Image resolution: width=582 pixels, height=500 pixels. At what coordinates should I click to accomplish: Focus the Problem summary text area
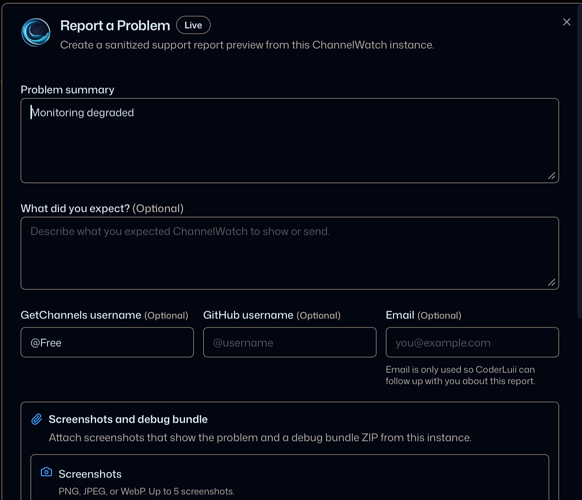[290, 141]
